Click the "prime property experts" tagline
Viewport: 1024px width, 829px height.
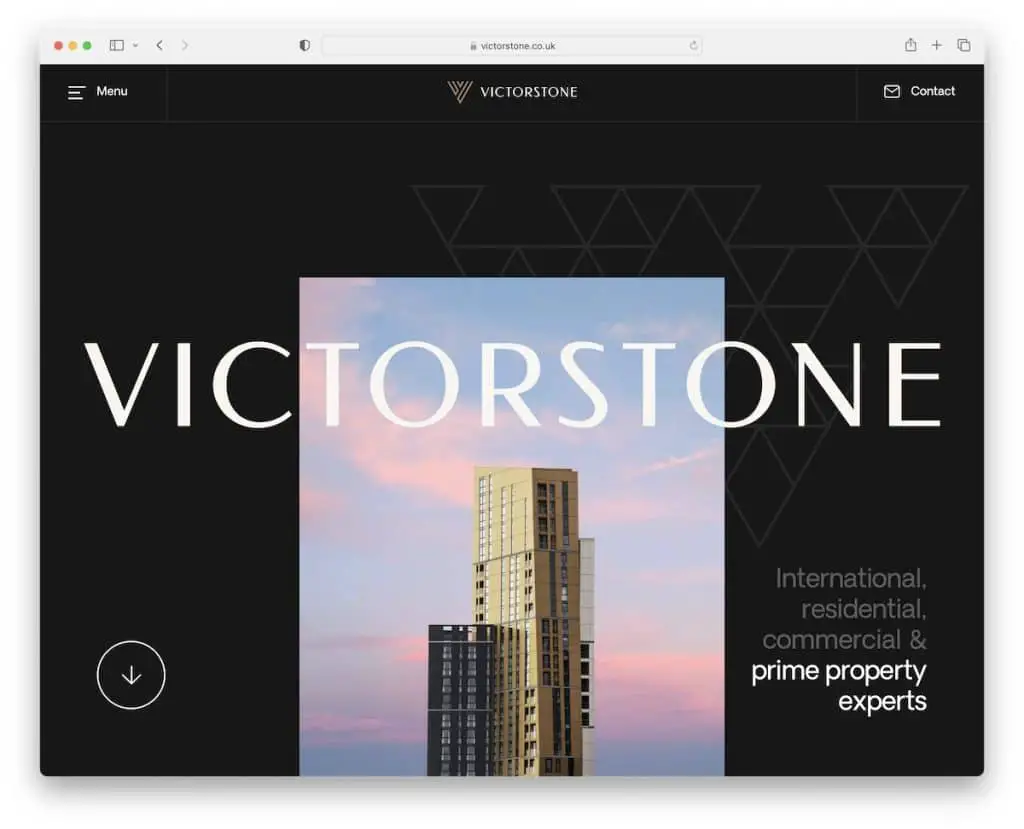click(839, 685)
